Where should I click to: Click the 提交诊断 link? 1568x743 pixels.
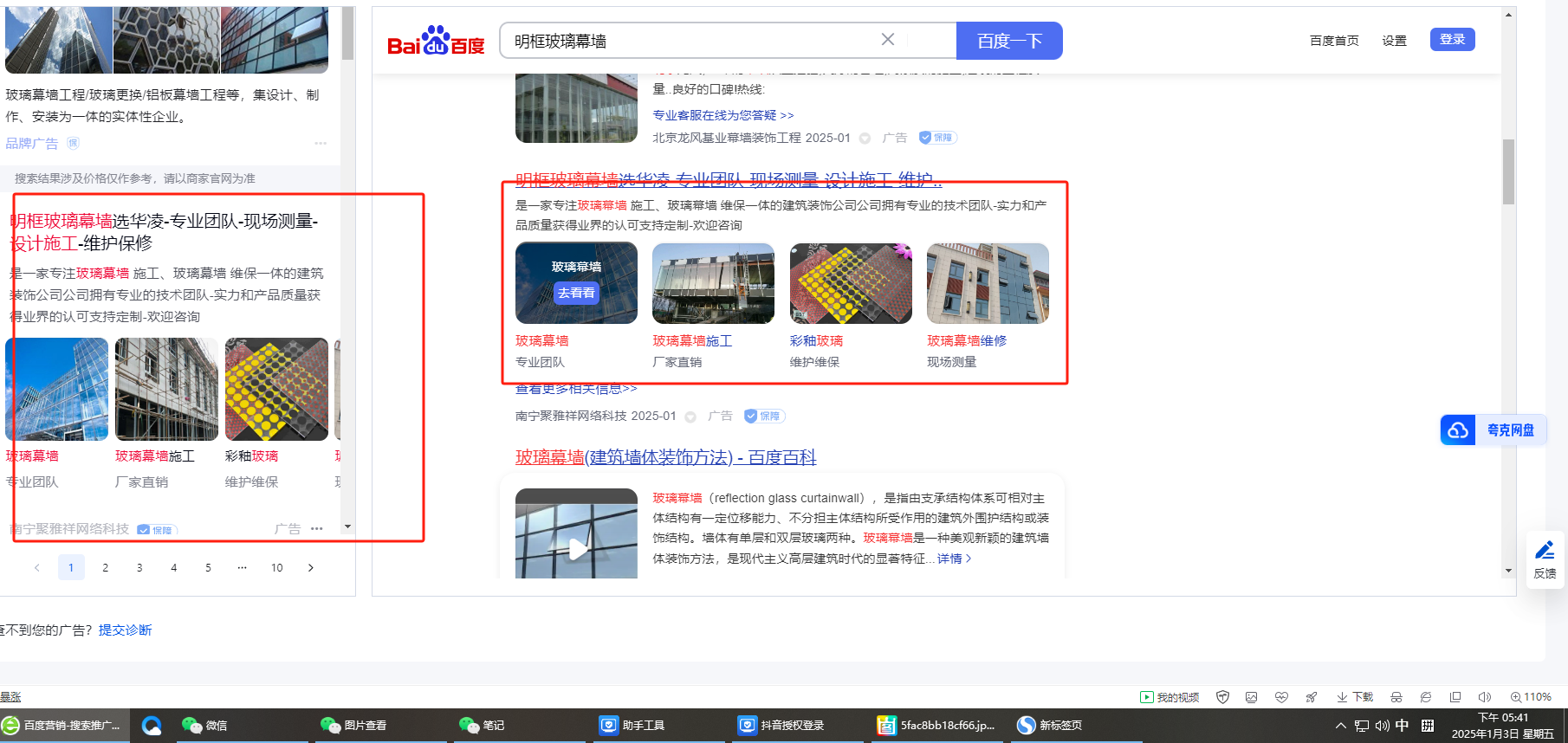pyautogui.click(x=125, y=630)
